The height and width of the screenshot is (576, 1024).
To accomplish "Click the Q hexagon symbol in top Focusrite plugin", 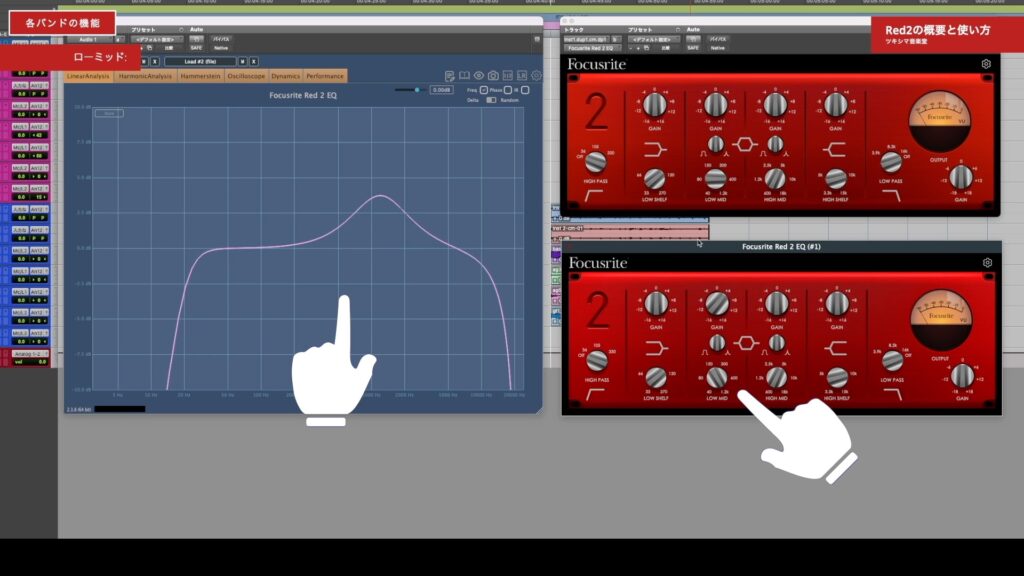I will (744, 144).
